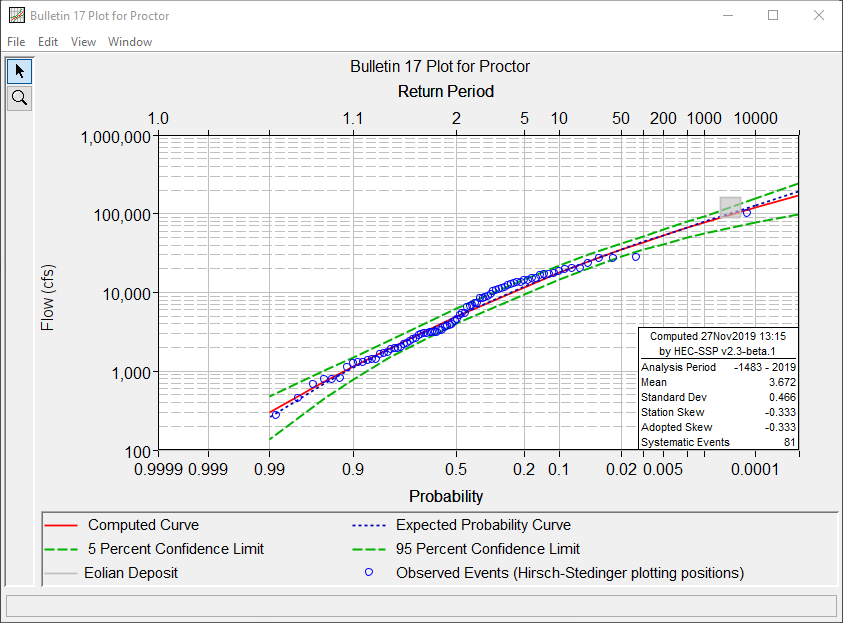Click the 0.0001 probability axis label

point(755,469)
